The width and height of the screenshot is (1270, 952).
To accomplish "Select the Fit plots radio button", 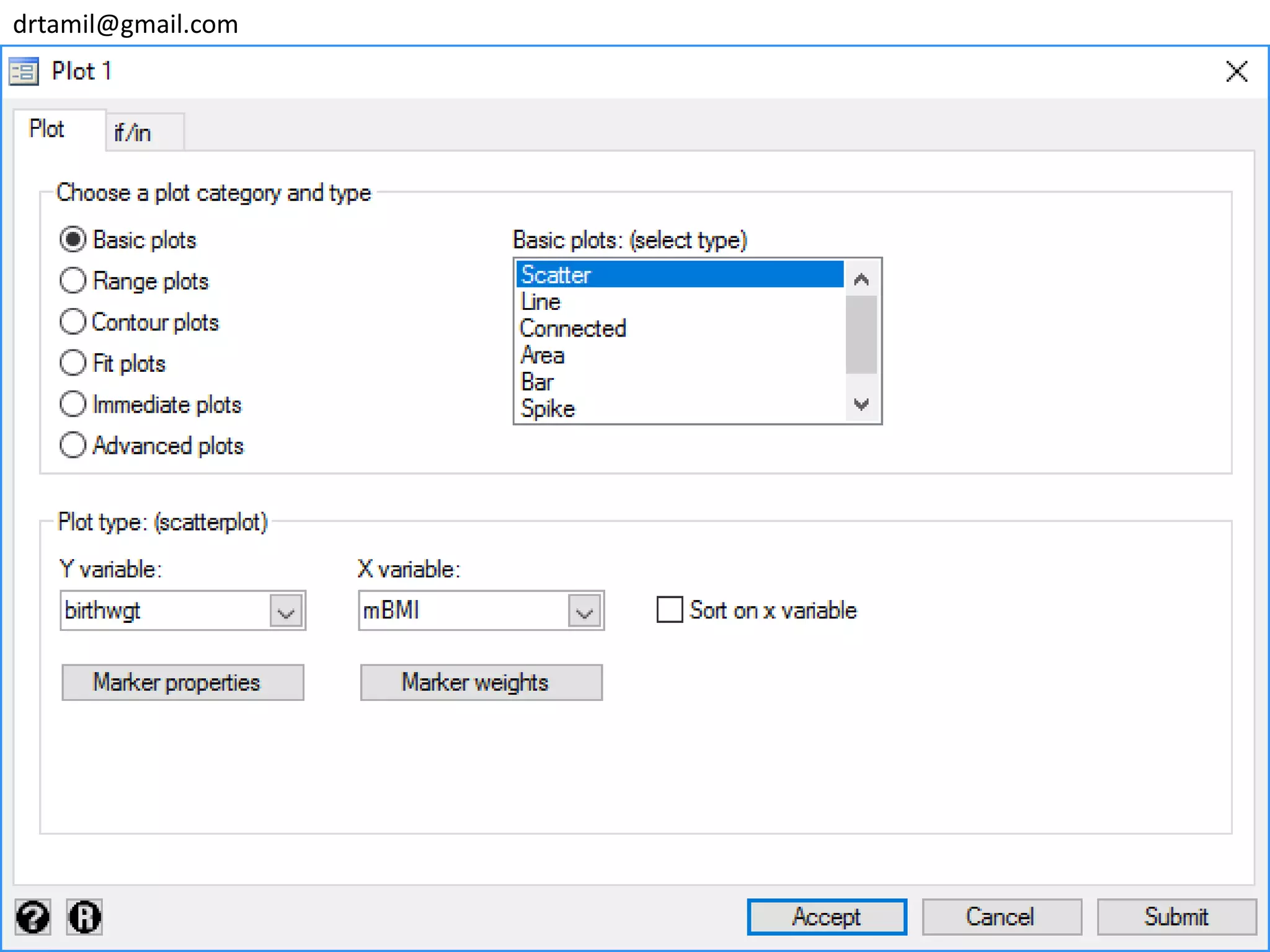I will (73, 363).
